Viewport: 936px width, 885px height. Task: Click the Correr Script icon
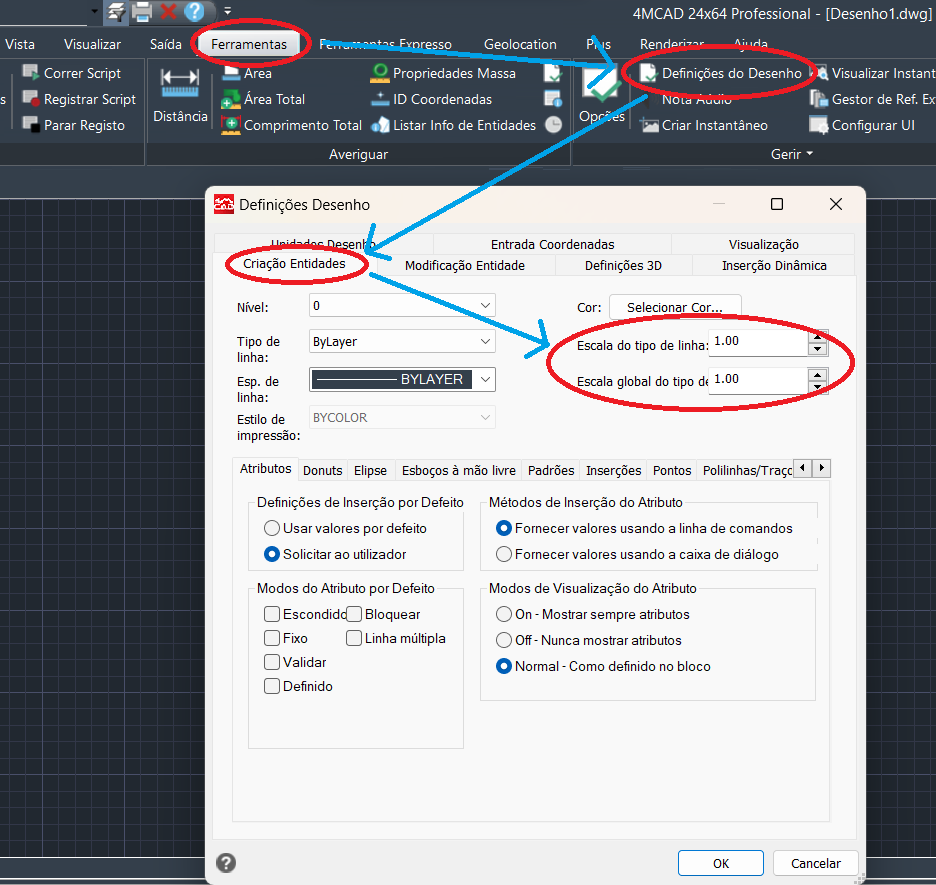pyautogui.click(x=30, y=73)
